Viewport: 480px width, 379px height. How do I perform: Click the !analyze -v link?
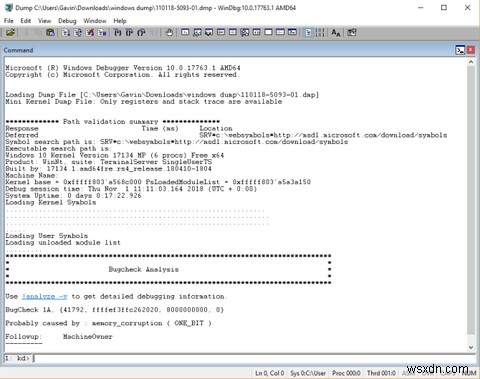tap(45, 296)
